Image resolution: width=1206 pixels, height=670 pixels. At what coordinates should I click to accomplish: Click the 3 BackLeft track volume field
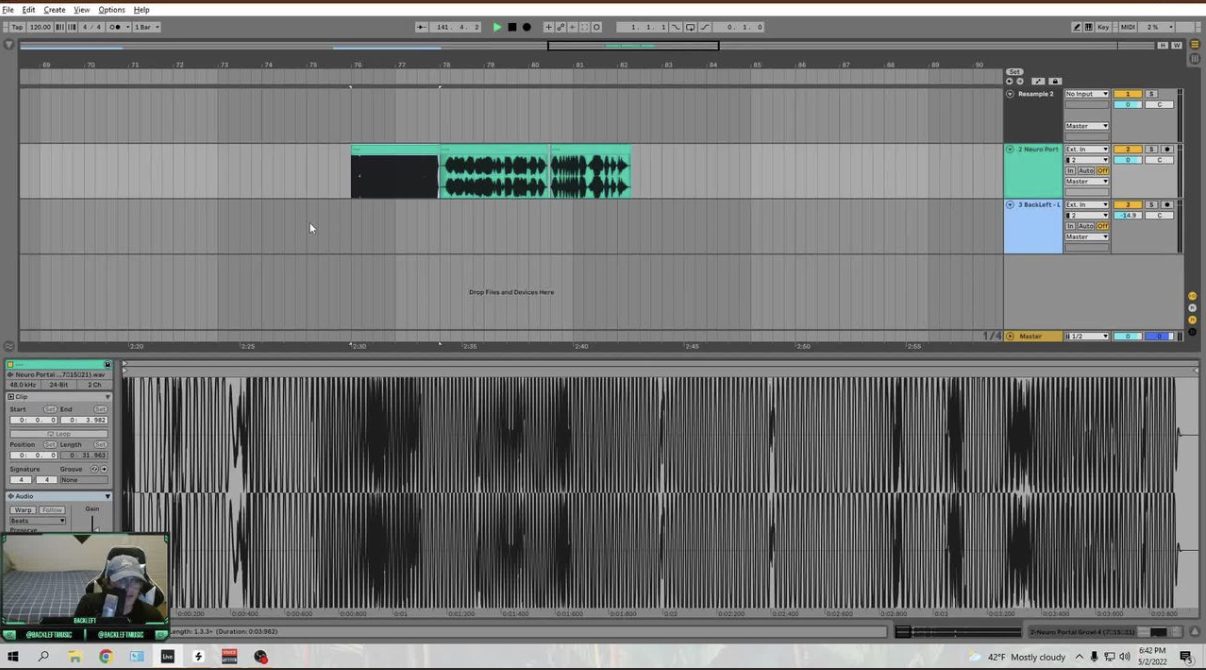(x=1127, y=215)
